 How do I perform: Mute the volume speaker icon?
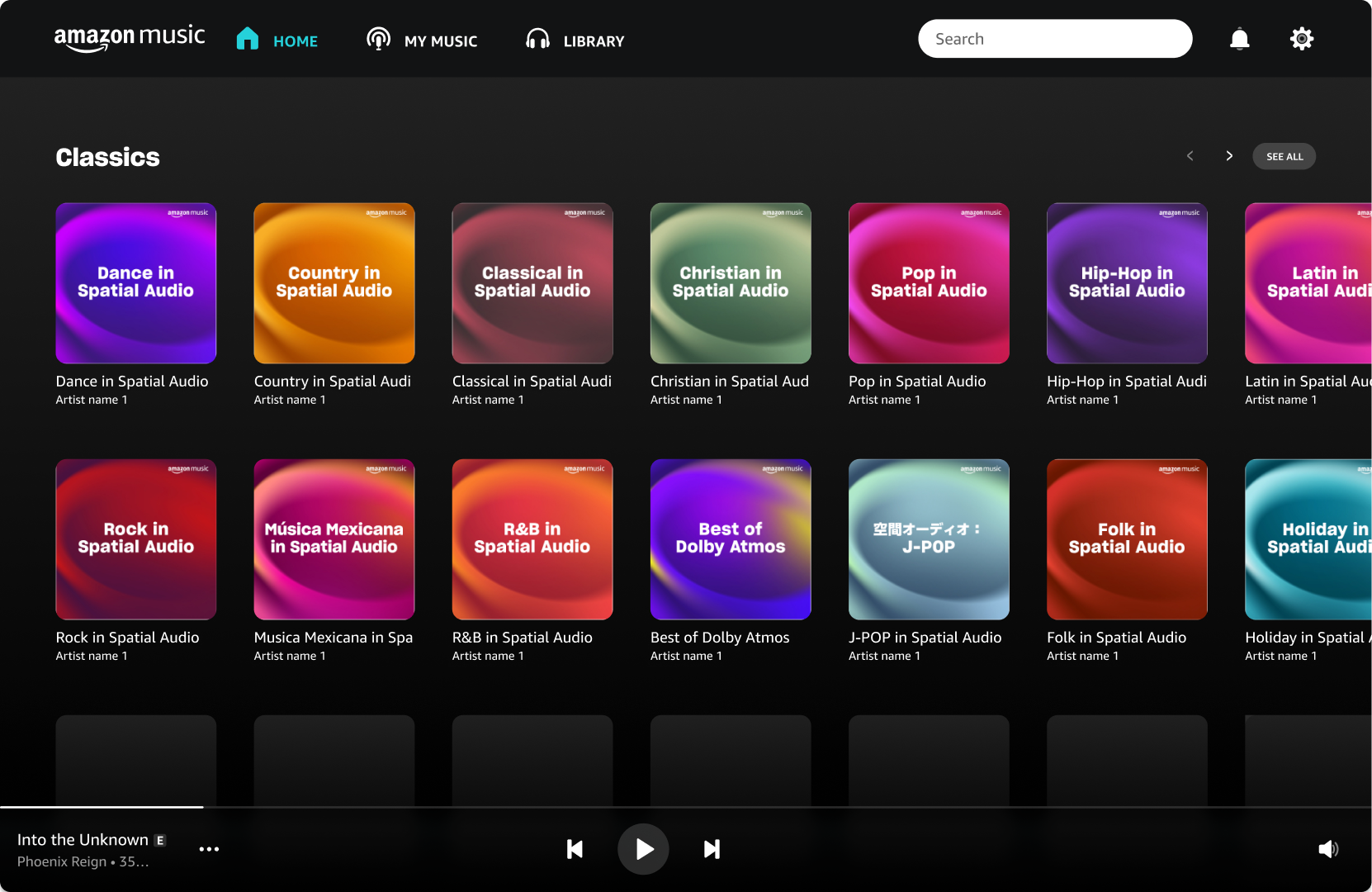coord(1327,849)
